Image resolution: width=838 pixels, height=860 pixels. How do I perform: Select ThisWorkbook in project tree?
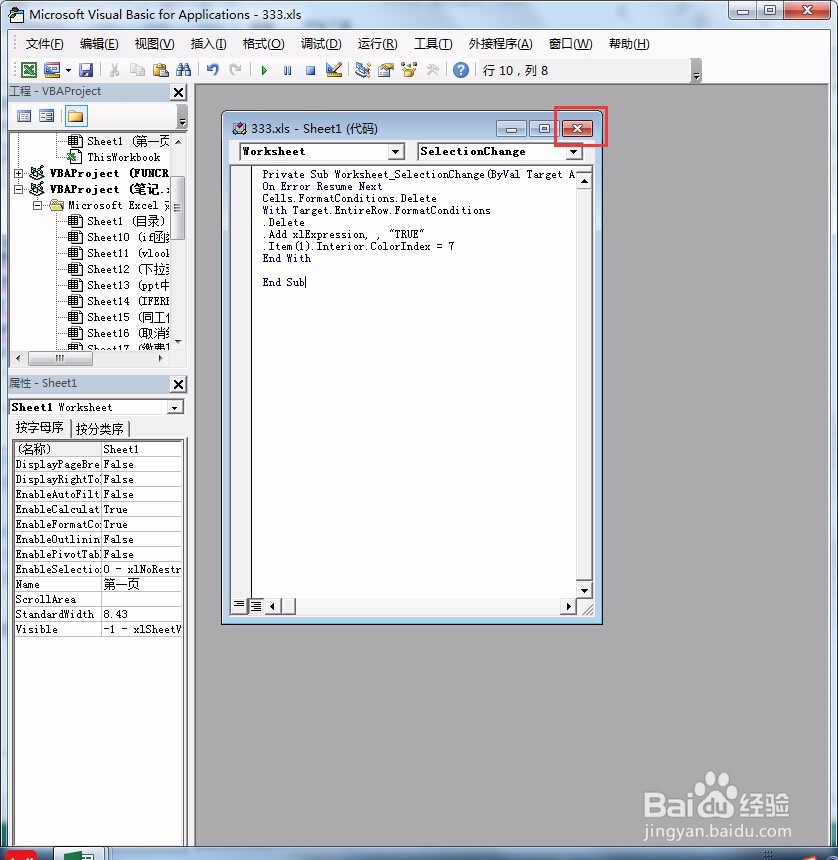(x=123, y=157)
